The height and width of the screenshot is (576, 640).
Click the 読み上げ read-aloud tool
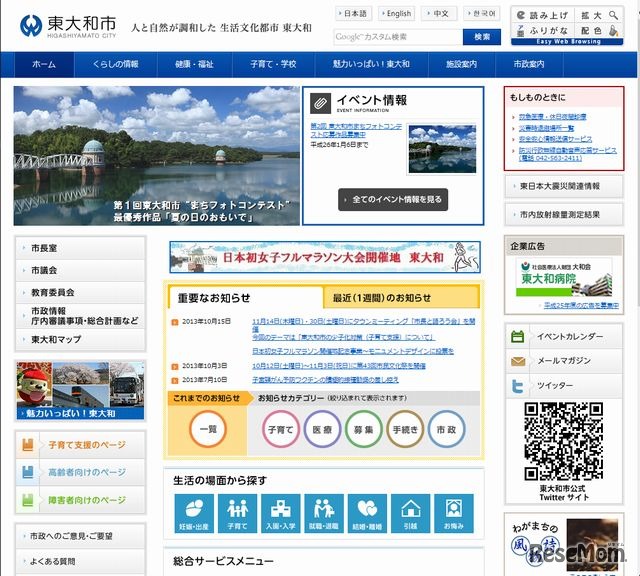click(x=543, y=15)
